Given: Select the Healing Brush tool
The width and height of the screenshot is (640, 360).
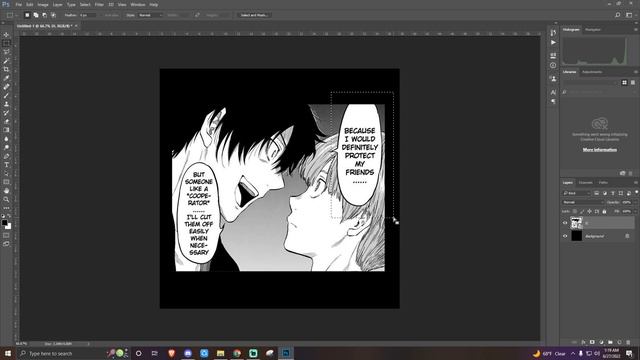Looking at the screenshot, I should point(6,87).
